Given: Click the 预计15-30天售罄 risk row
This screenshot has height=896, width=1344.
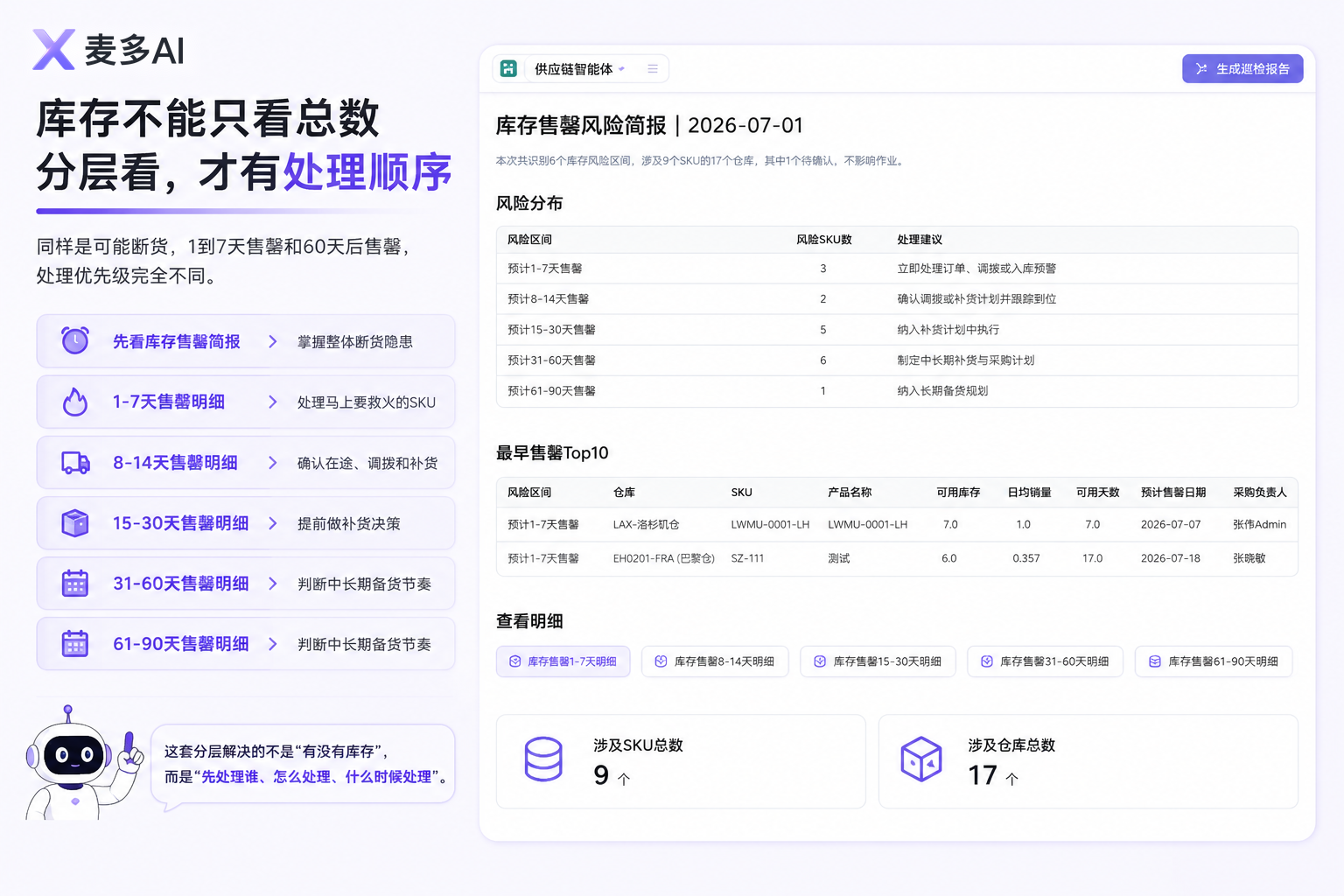Looking at the screenshot, I should (897, 330).
